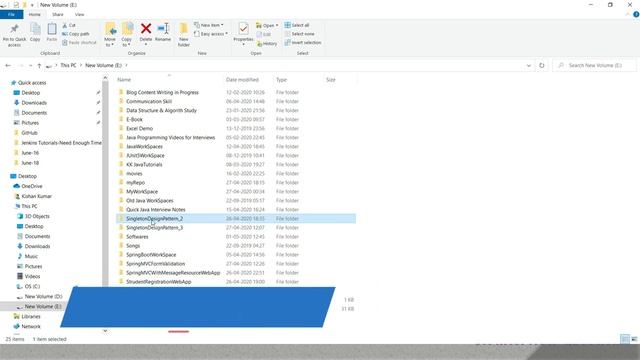Click Copy path in Clipboard group
Image resolution: width=640 pixels, height=360 pixels.
pyautogui.click(x=76, y=34)
